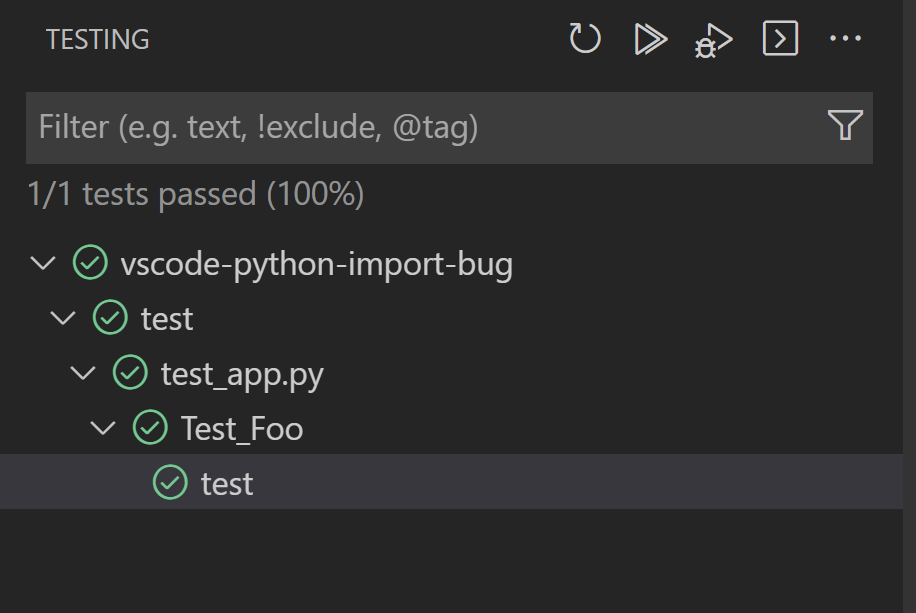Collapse the Test_Foo class node
916x613 pixels.
(103, 428)
